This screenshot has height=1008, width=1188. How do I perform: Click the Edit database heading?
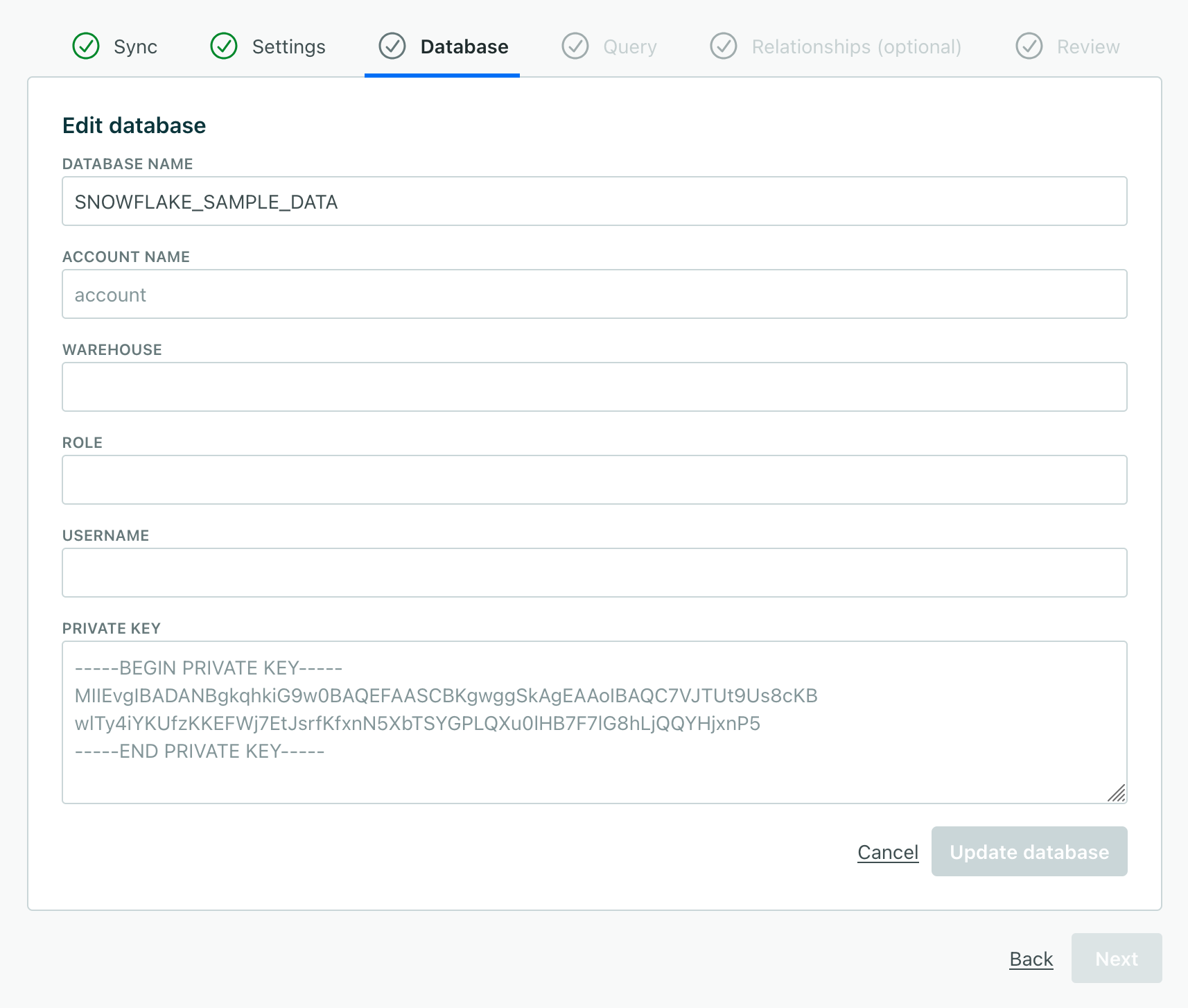coord(134,125)
